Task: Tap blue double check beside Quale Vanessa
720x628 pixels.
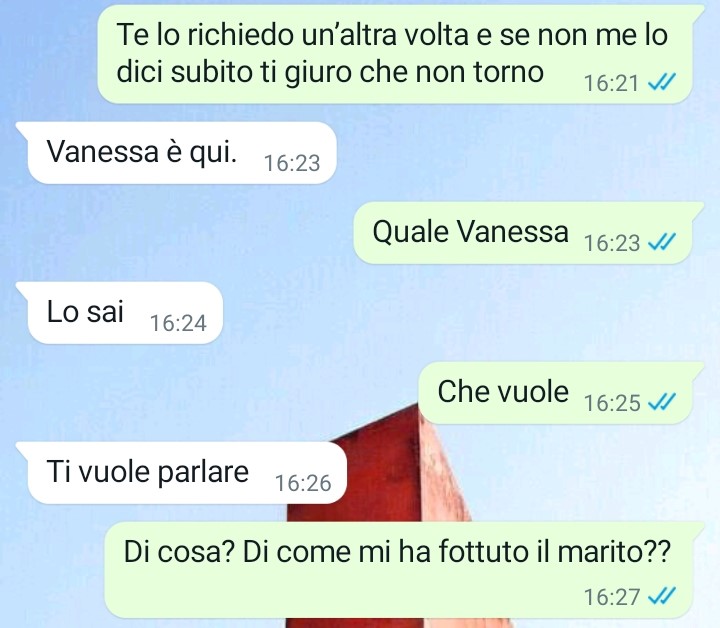Action: 662,242
